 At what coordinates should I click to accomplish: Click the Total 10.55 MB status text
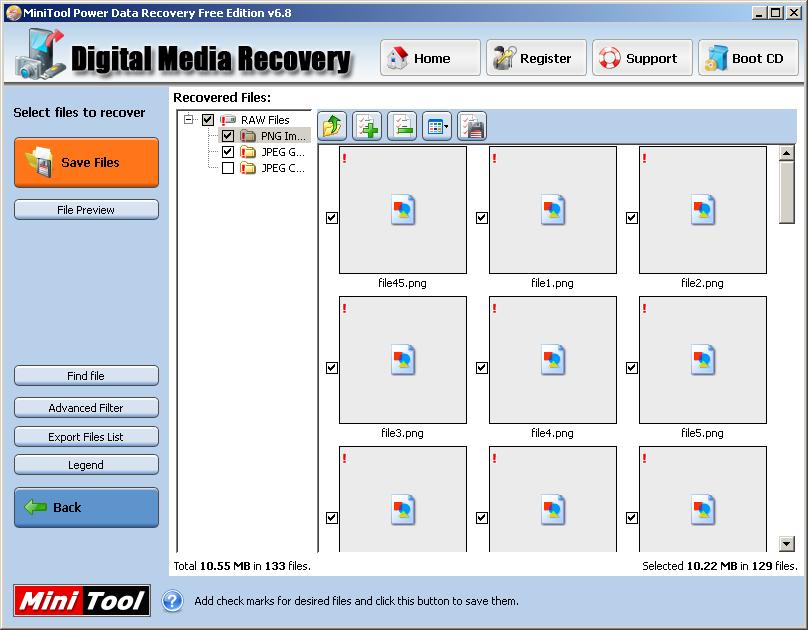click(242, 566)
